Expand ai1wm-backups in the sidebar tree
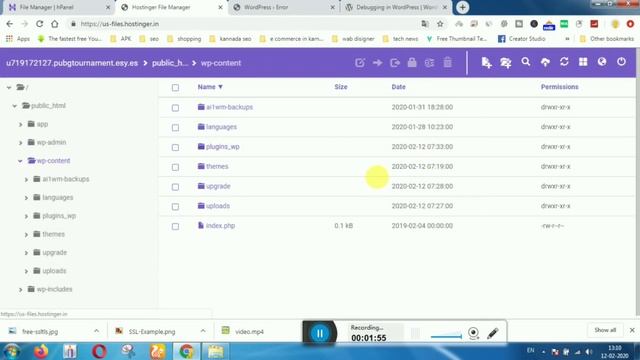640x360 pixels. coord(26,179)
